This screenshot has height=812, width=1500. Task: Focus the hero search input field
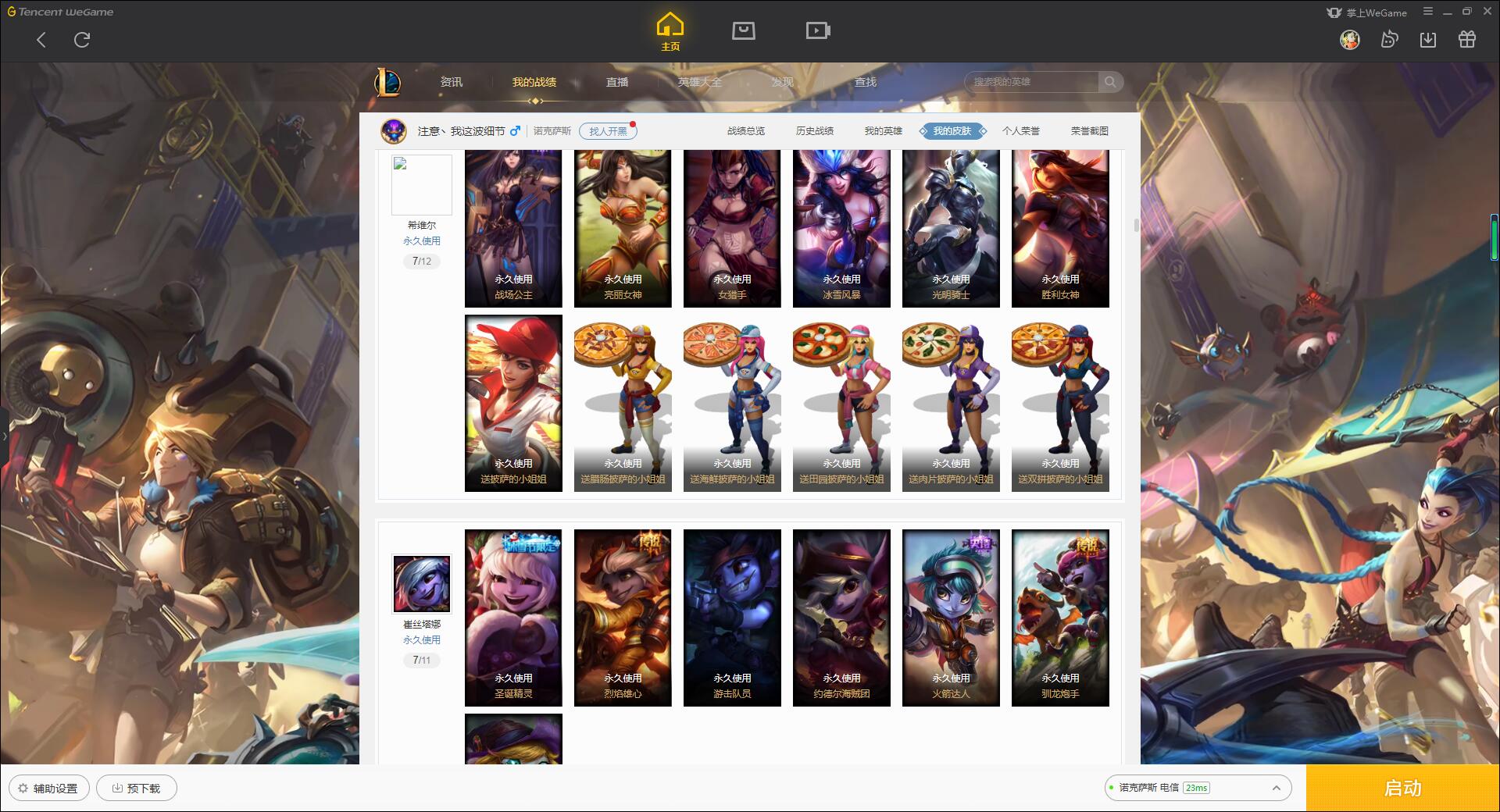(1032, 82)
